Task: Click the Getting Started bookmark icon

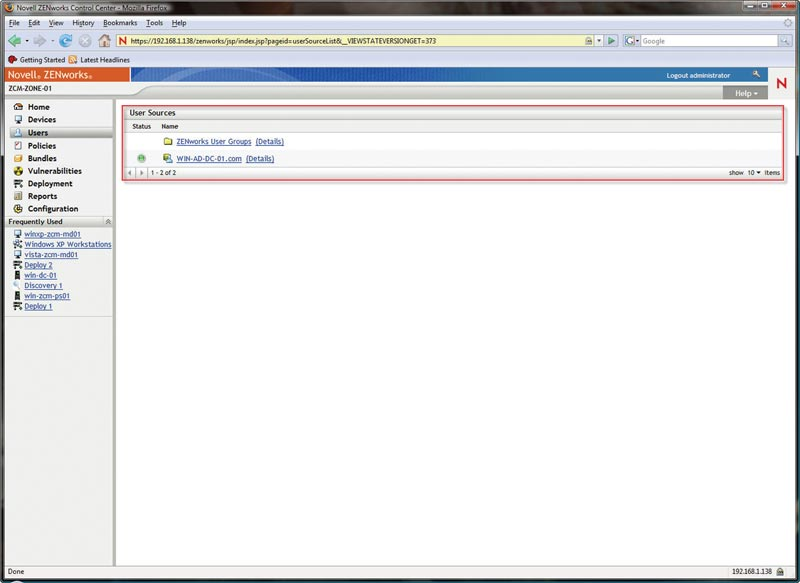Action: point(13,60)
